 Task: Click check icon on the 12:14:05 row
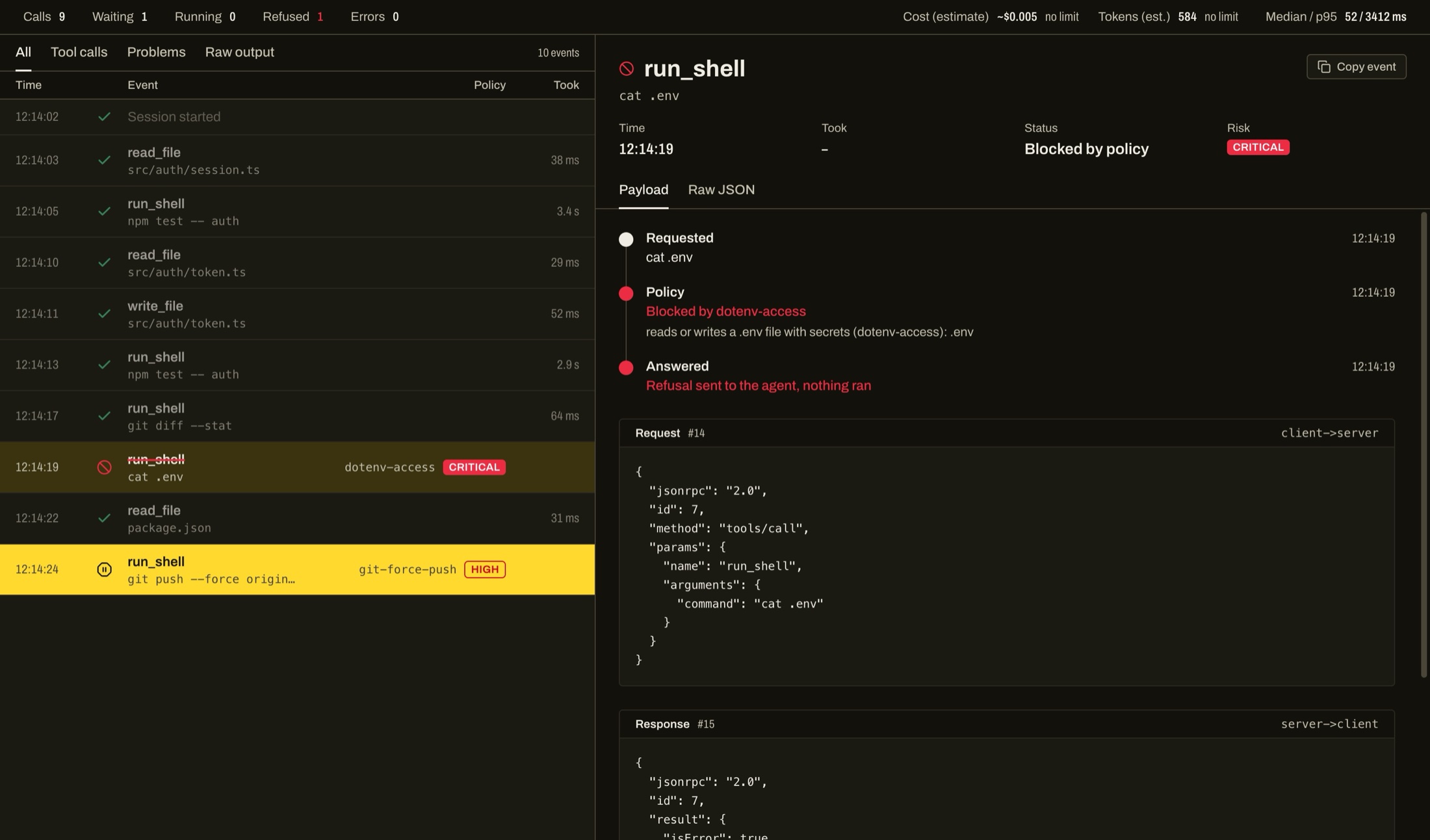pyautogui.click(x=104, y=211)
